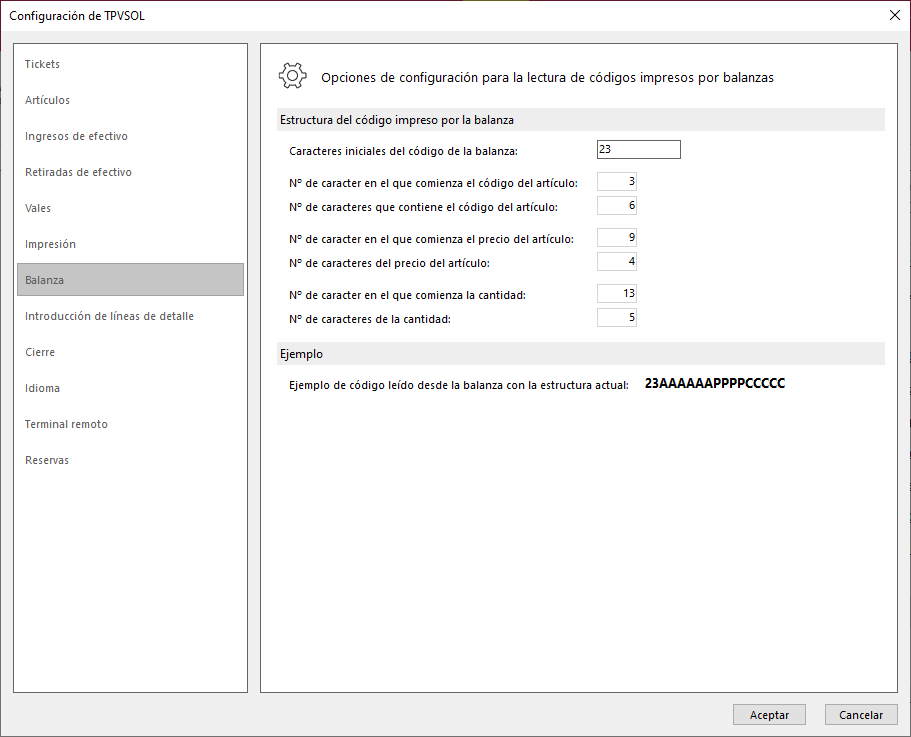Viewport: 911px width, 737px height.
Task: Click the article price start position field
Action: (617, 237)
